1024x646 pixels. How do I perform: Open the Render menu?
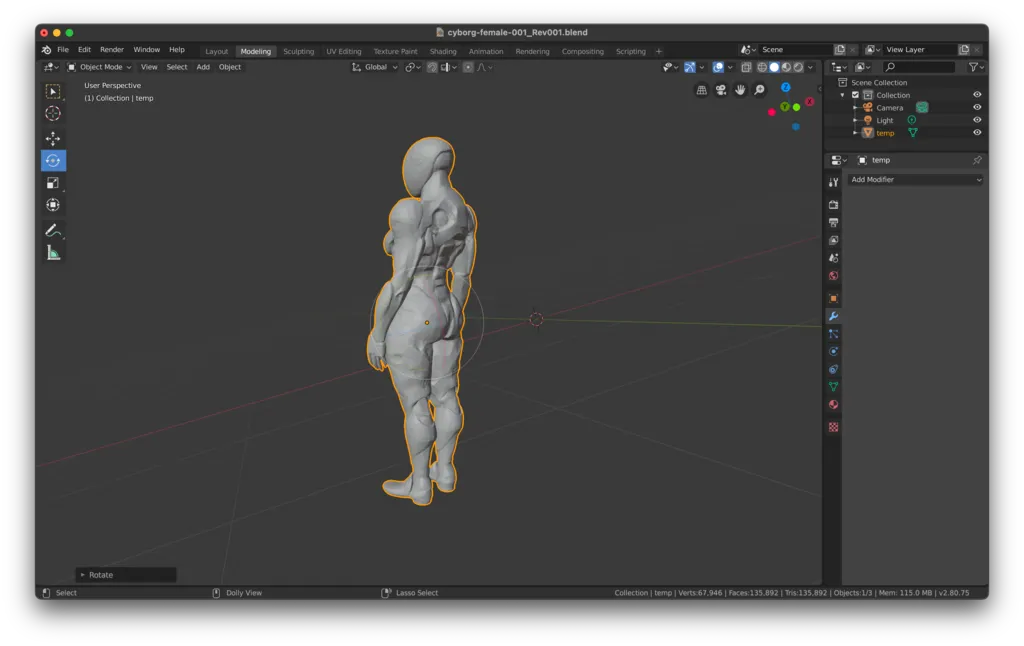(112, 50)
